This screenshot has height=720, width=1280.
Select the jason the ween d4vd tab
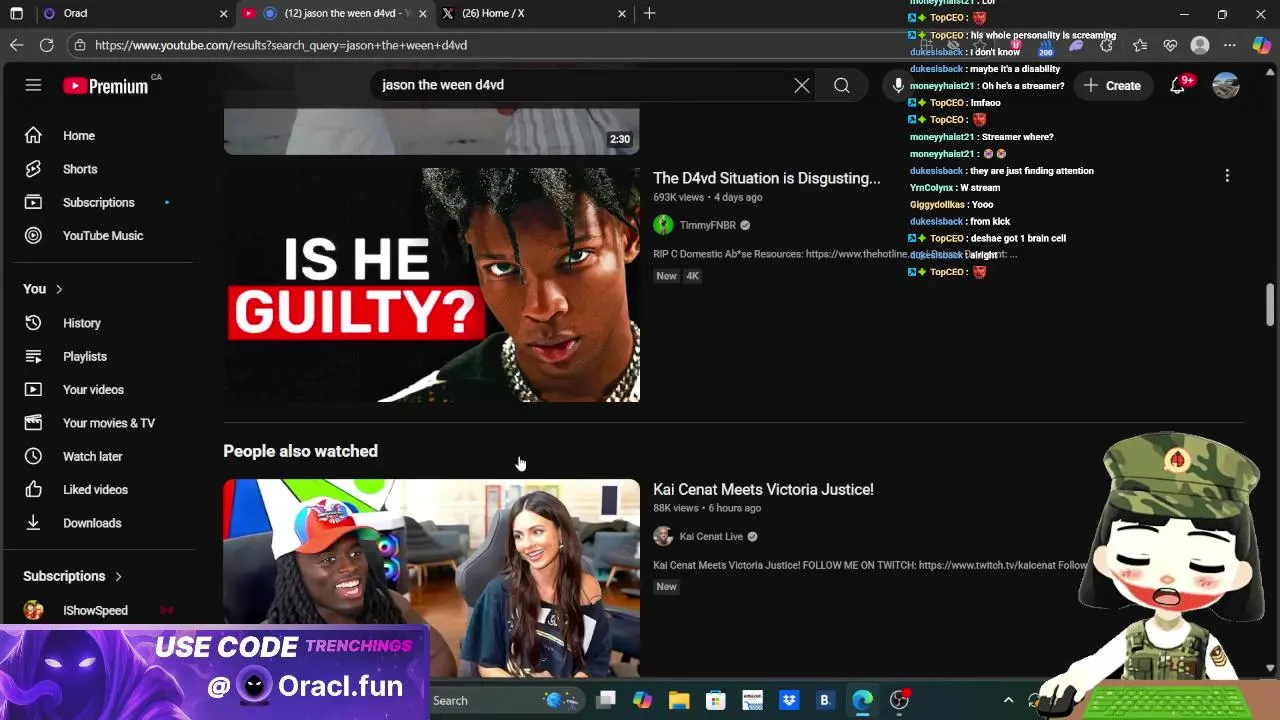(334, 13)
